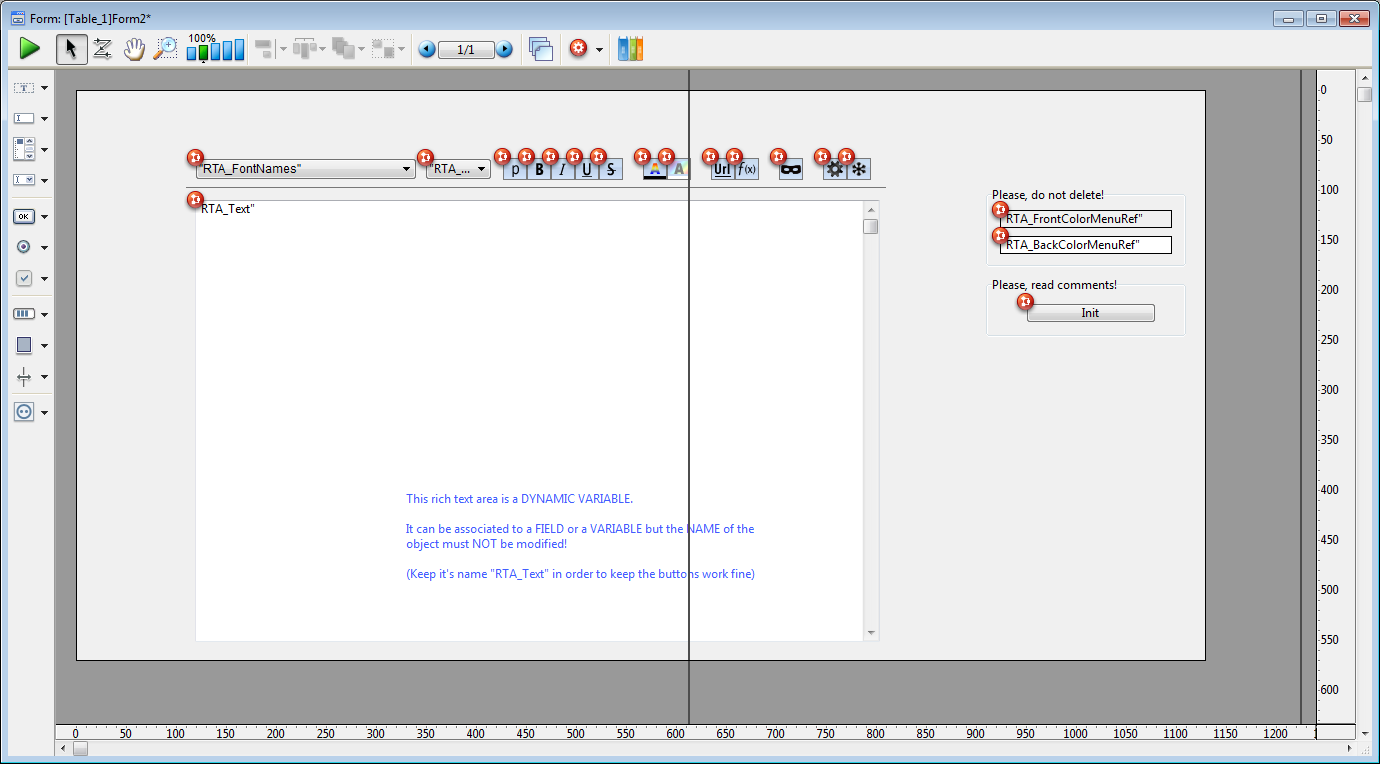Toggle the Strikethrough S format button
Screen dimensions: 1380x764
coord(611,170)
